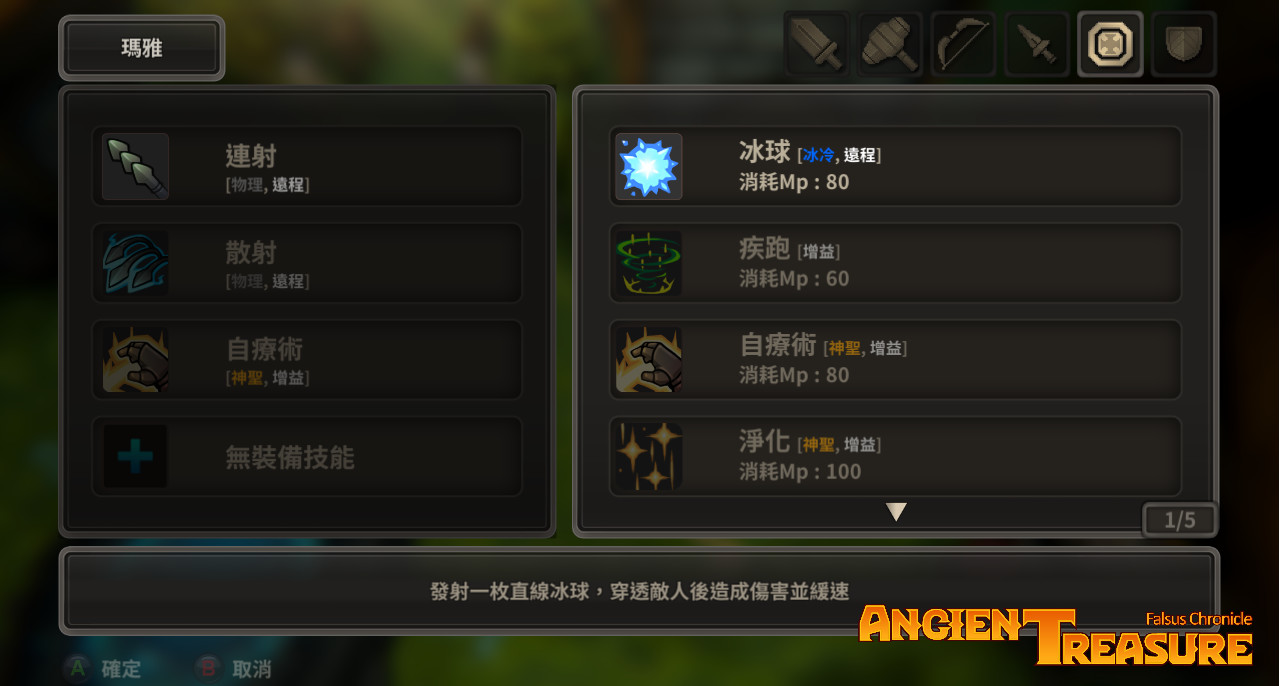Select the equipped 自療術 slot on left panel
Screen dimensions: 1280x686
307,360
